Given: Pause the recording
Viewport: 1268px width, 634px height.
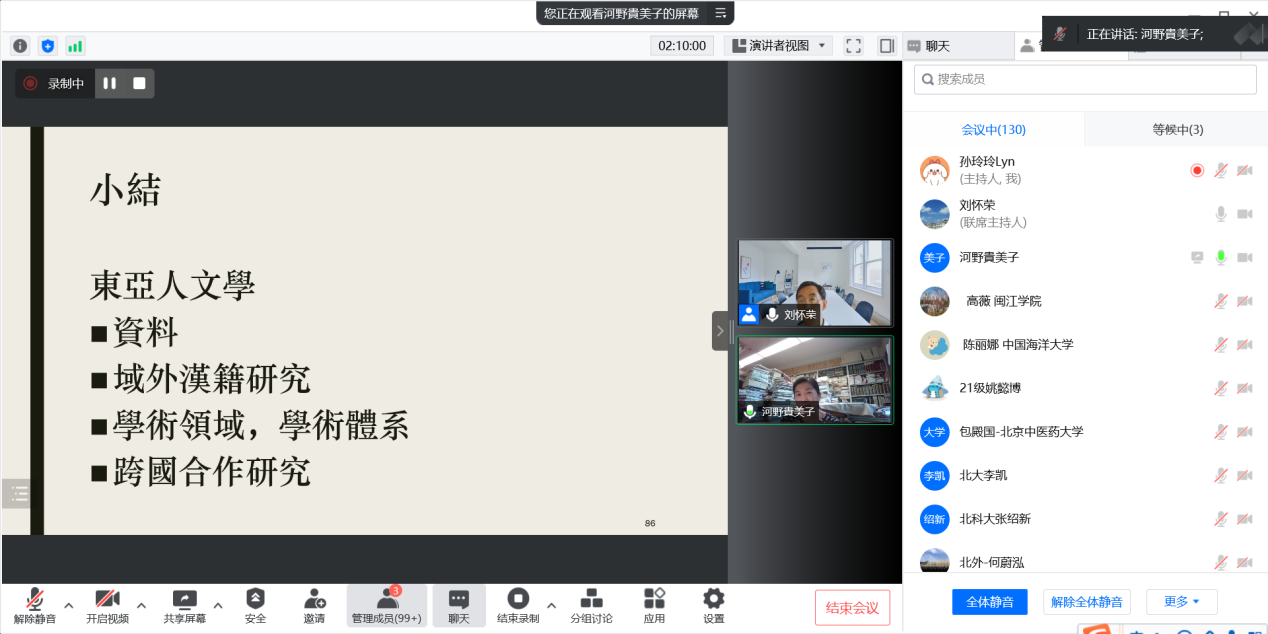Looking at the screenshot, I should [110, 84].
